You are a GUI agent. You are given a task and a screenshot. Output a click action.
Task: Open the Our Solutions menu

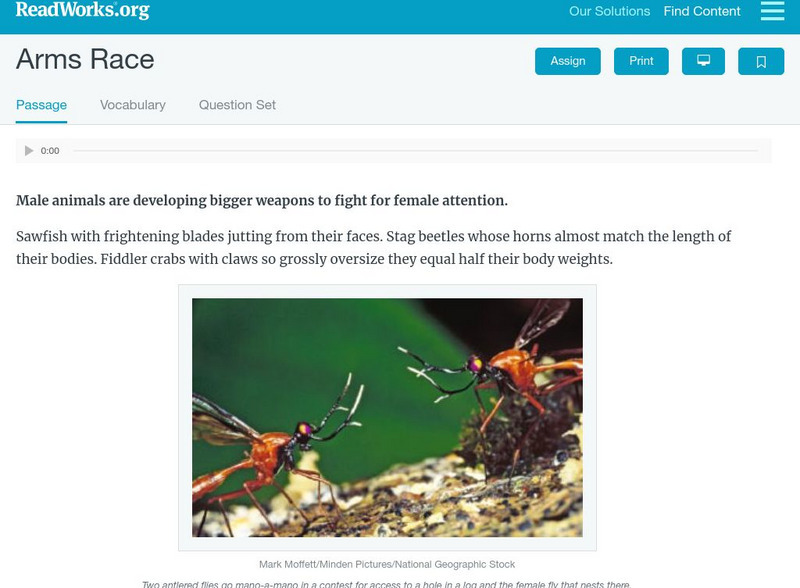coord(609,11)
